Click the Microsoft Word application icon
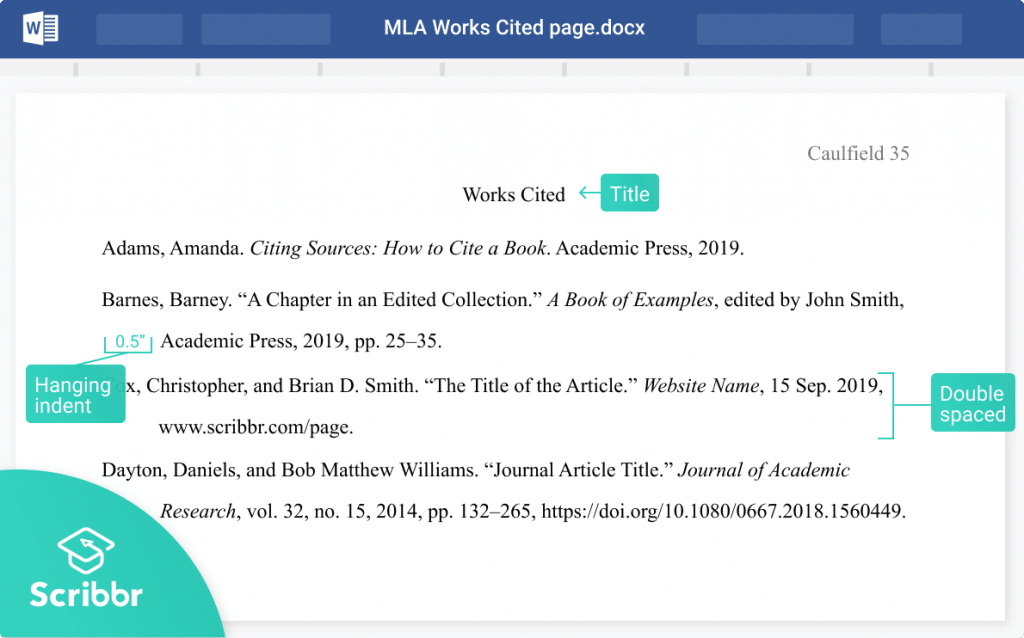This screenshot has width=1024, height=638. pos(38,28)
